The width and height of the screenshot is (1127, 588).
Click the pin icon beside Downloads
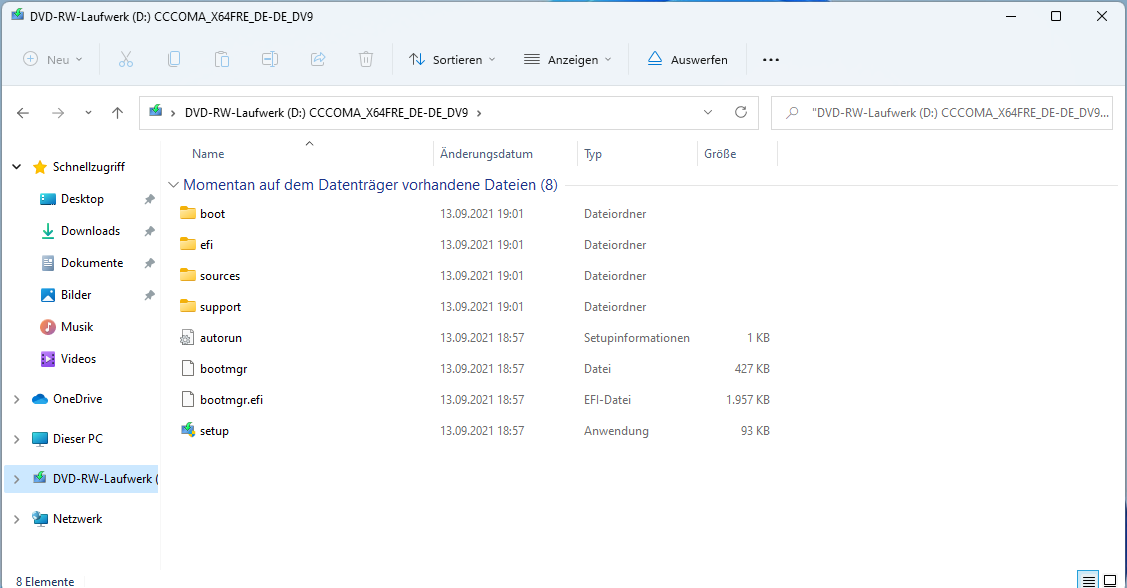(x=150, y=231)
